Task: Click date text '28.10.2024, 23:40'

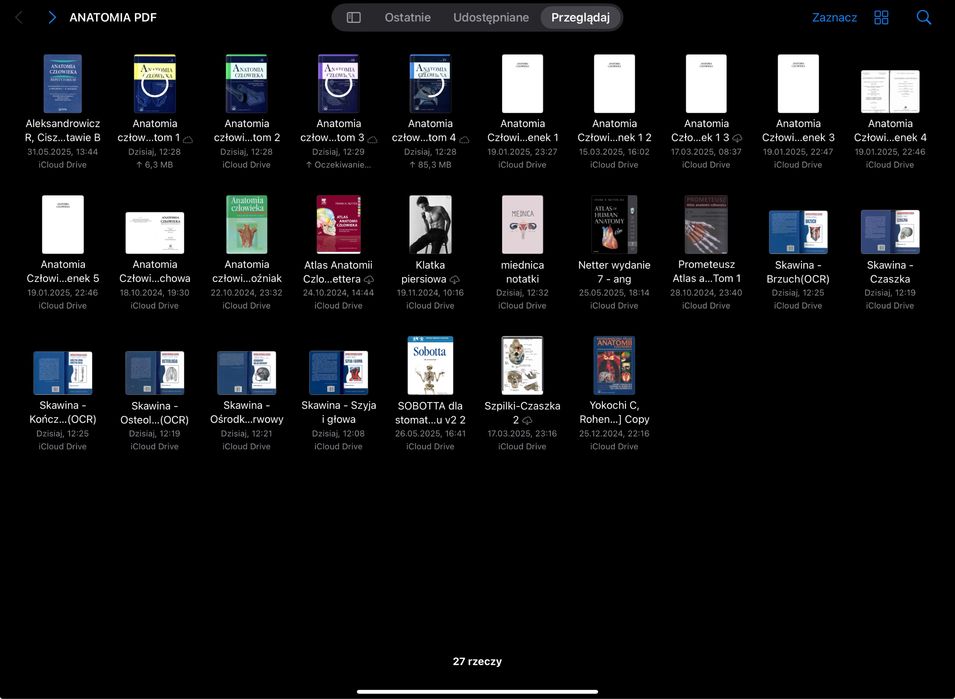Action: coord(707,293)
